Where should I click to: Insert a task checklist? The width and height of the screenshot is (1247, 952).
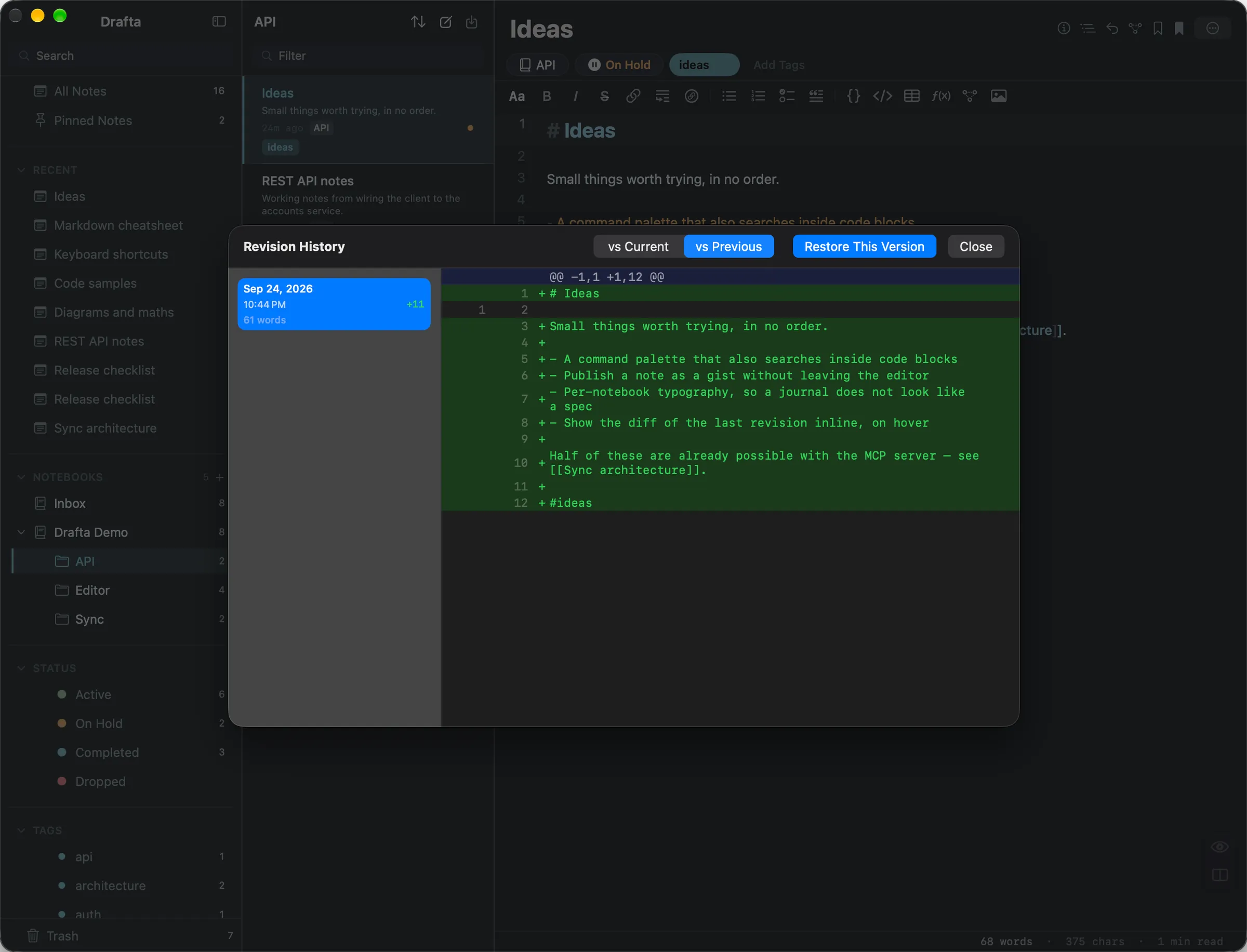coord(787,96)
